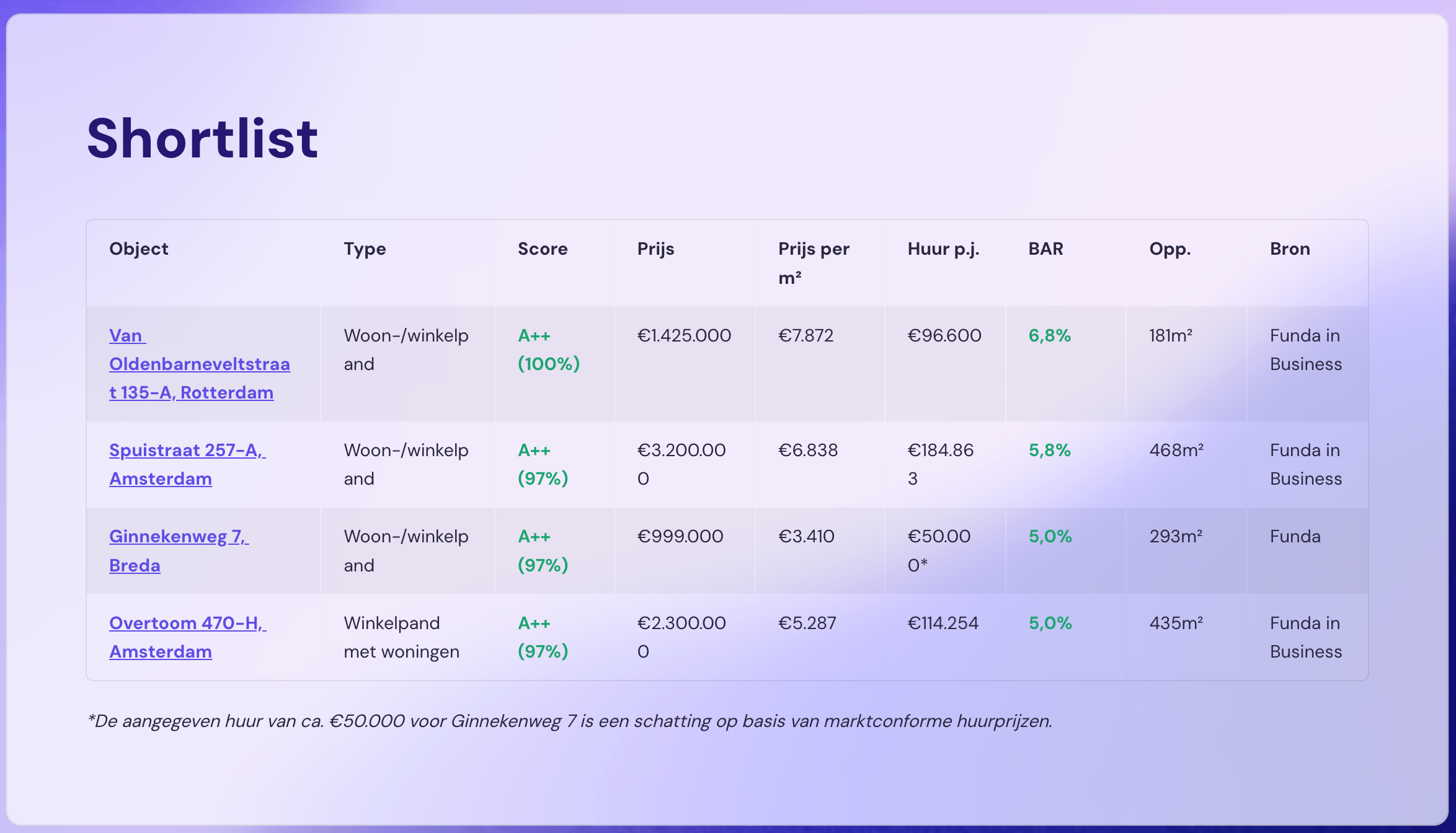Select the Bron column header
The width and height of the screenshot is (1456, 833).
point(1290,249)
